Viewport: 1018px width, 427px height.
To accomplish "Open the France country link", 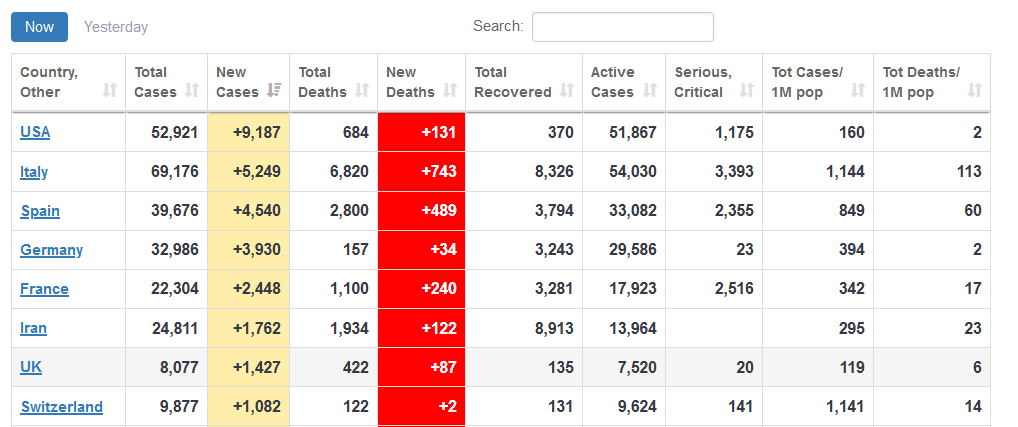I will [x=44, y=289].
